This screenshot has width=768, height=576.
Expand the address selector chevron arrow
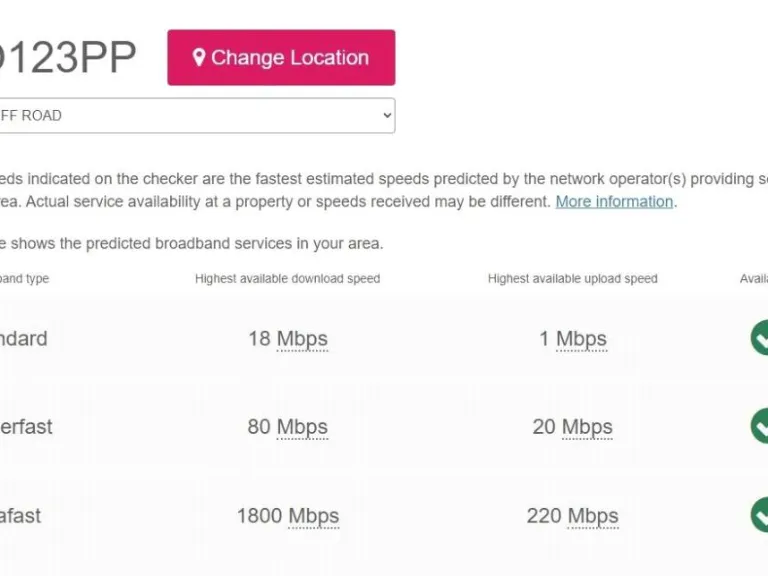point(387,115)
